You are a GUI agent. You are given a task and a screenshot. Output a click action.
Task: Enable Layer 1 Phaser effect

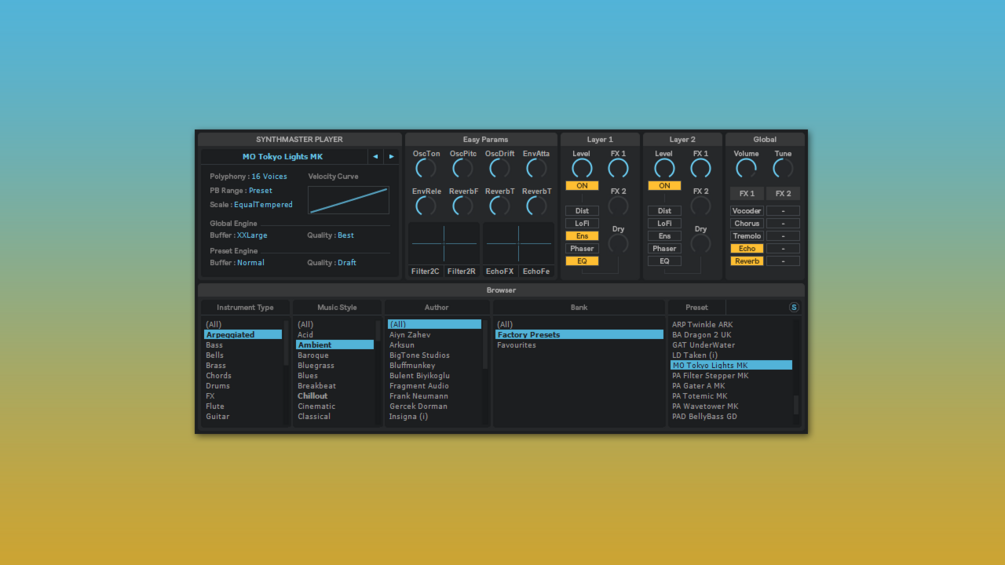[582, 249]
